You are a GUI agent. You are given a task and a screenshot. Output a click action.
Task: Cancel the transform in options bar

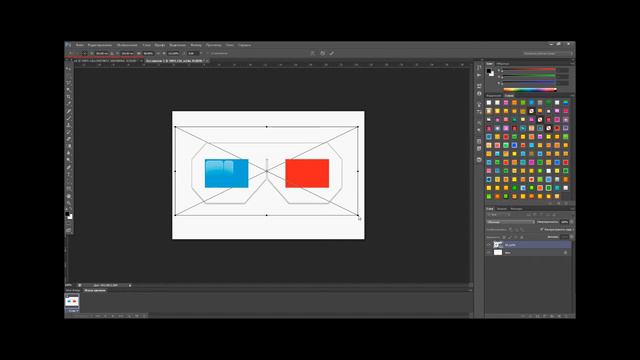tap(322, 53)
